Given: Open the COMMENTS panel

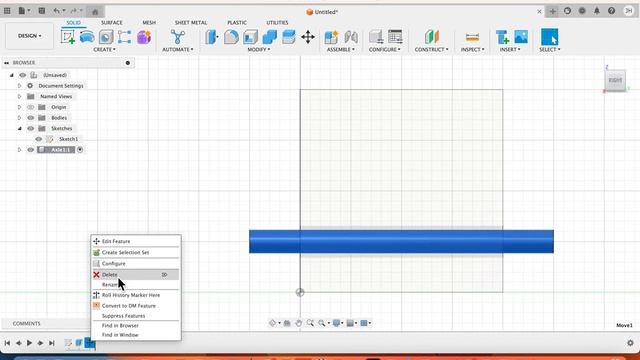Looking at the screenshot, I should [x=27, y=323].
